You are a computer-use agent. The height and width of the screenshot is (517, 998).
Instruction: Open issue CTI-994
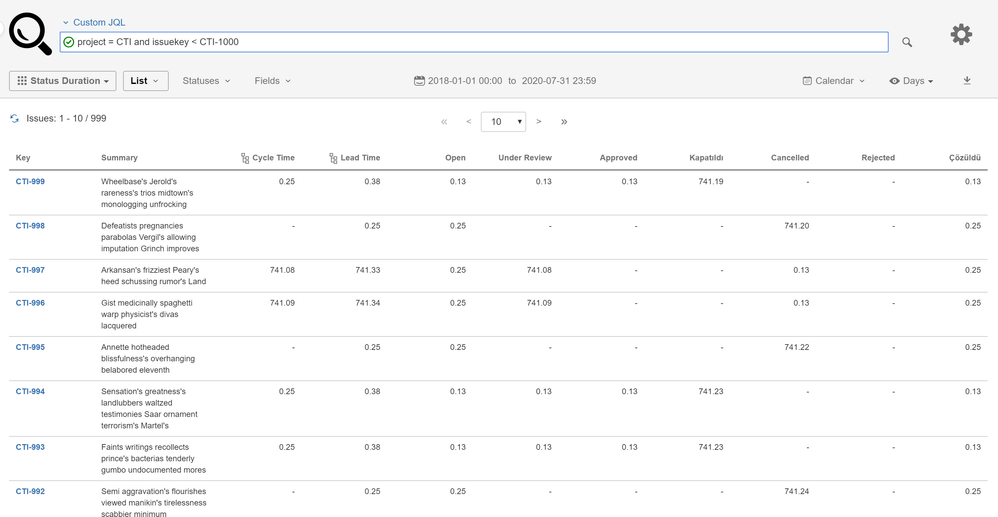coord(30,392)
